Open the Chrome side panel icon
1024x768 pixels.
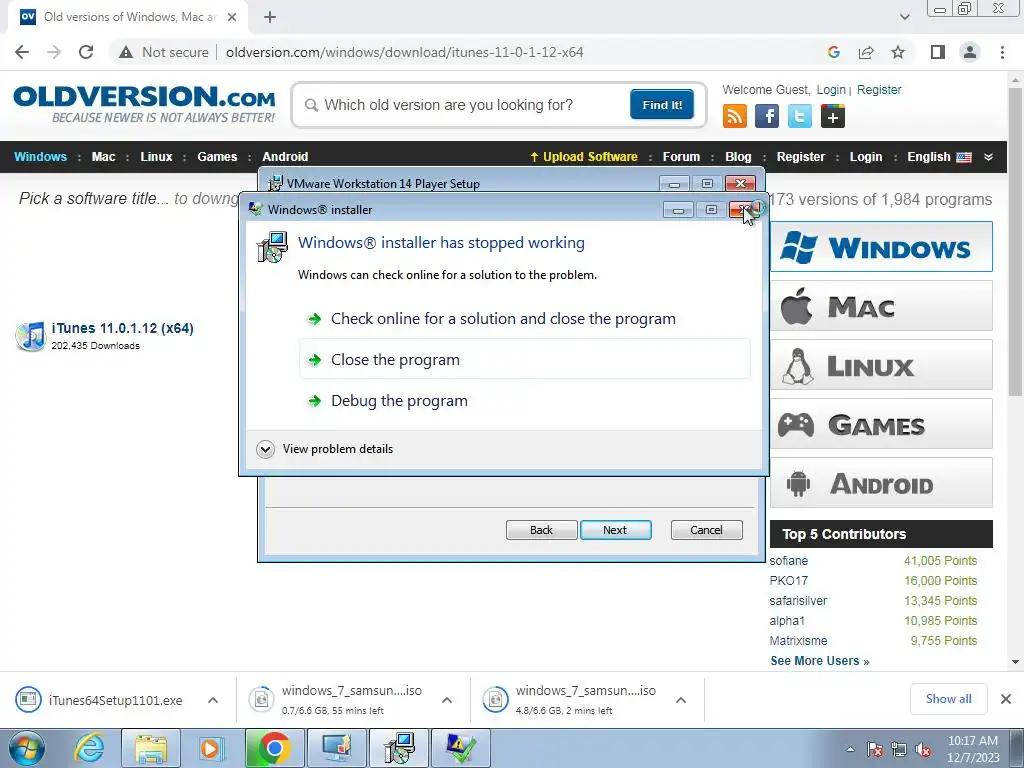tap(938, 52)
